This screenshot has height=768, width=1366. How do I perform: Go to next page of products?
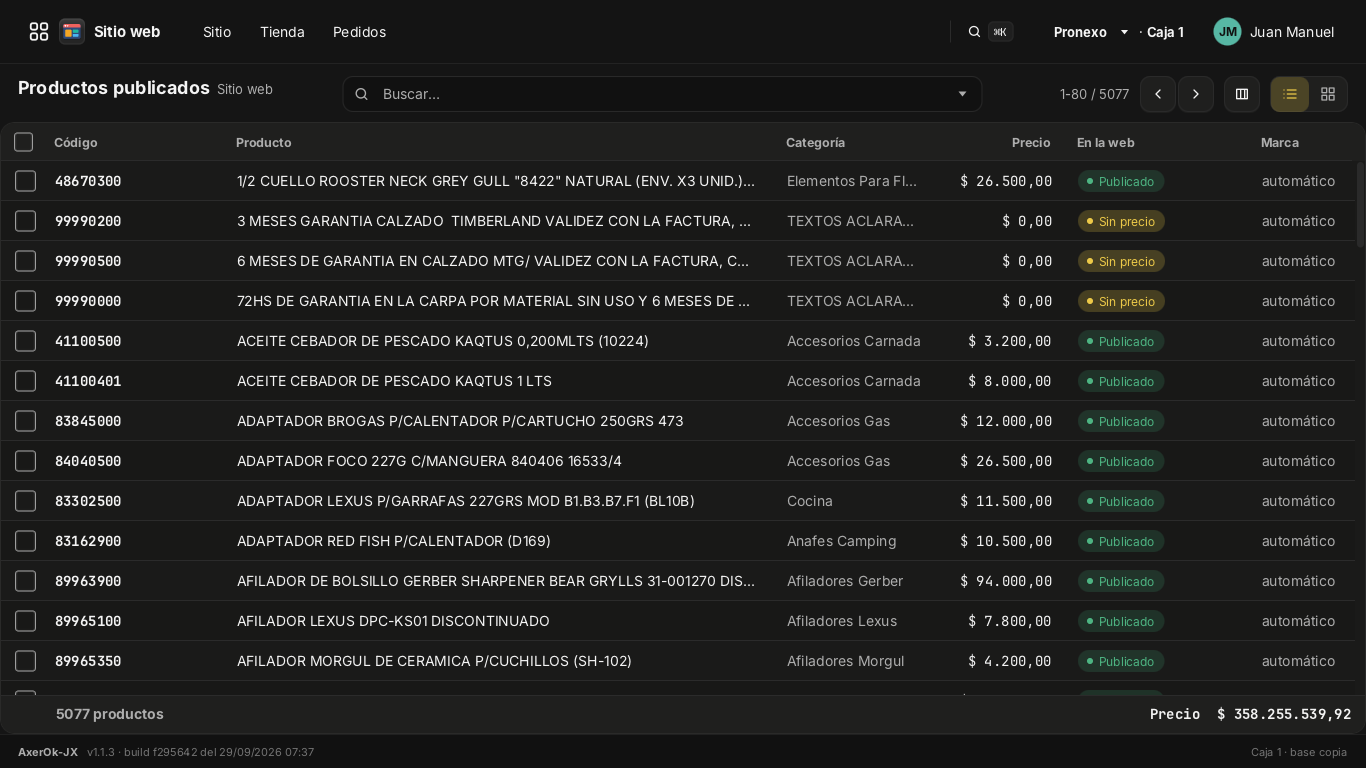[x=1196, y=94]
